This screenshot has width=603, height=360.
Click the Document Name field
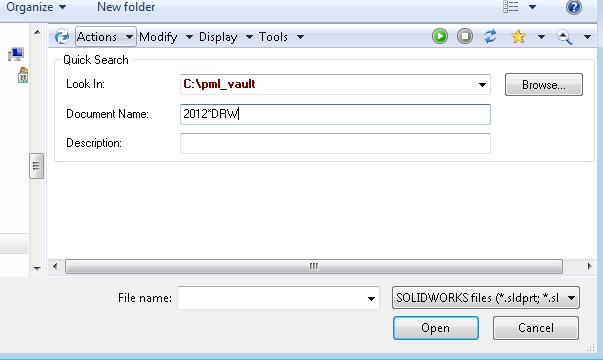(335, 114)
